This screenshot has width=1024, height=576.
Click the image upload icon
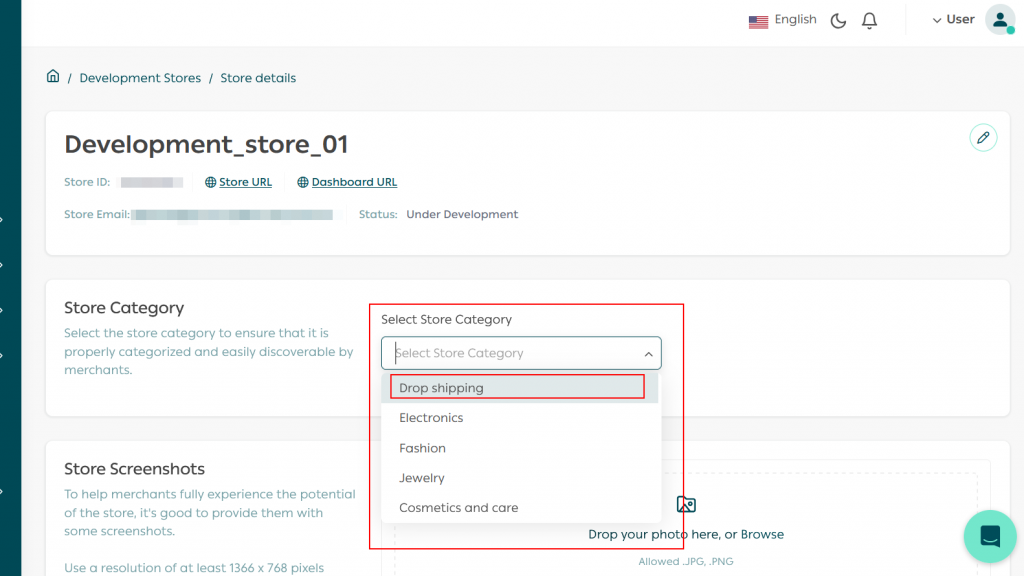[686, 504]
